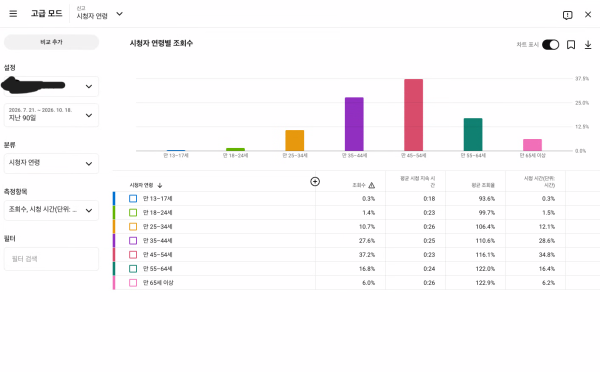Screen dimensions: 600x372
Task: Click the 10.7% views cell
Action: tap(367, 227)
